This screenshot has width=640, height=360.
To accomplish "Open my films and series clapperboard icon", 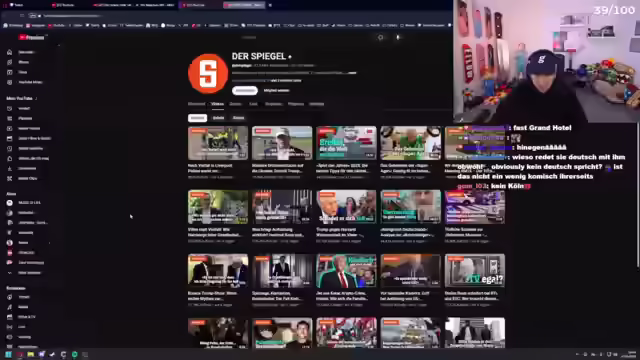I will click(9, 138).
